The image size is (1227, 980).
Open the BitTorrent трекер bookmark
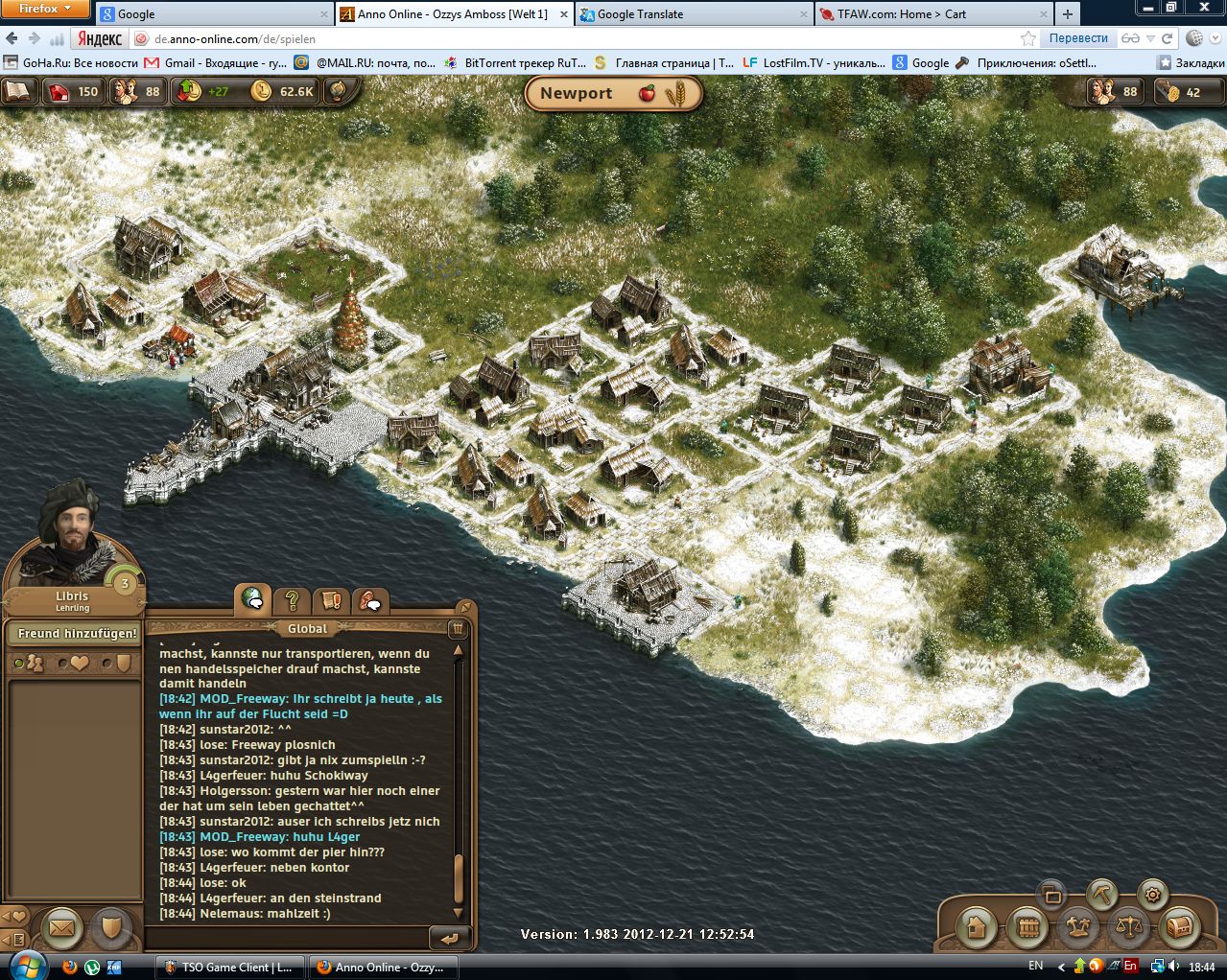point(515,62)
